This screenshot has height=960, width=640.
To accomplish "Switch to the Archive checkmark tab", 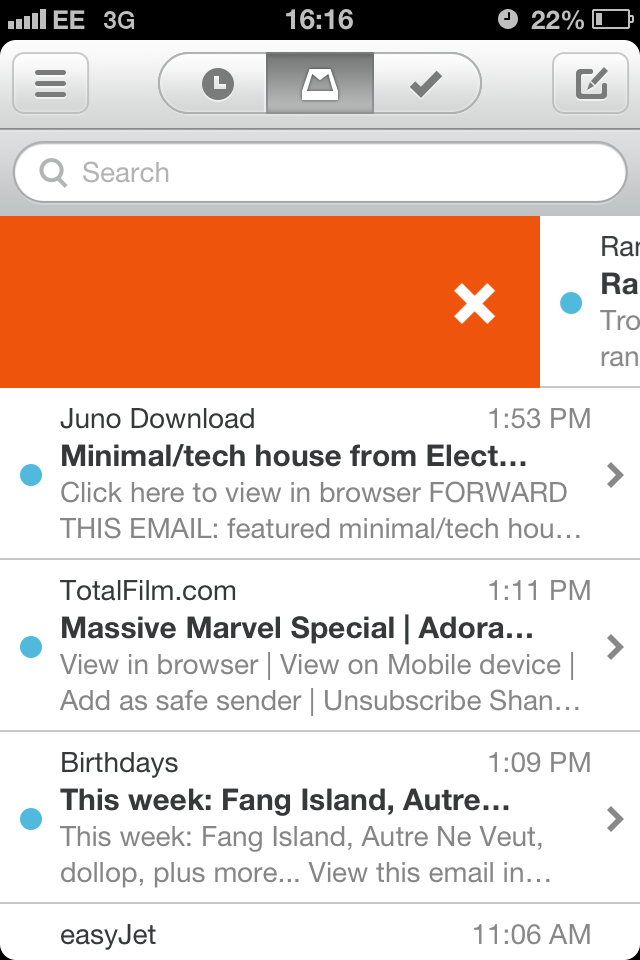I will click(426, 84).
